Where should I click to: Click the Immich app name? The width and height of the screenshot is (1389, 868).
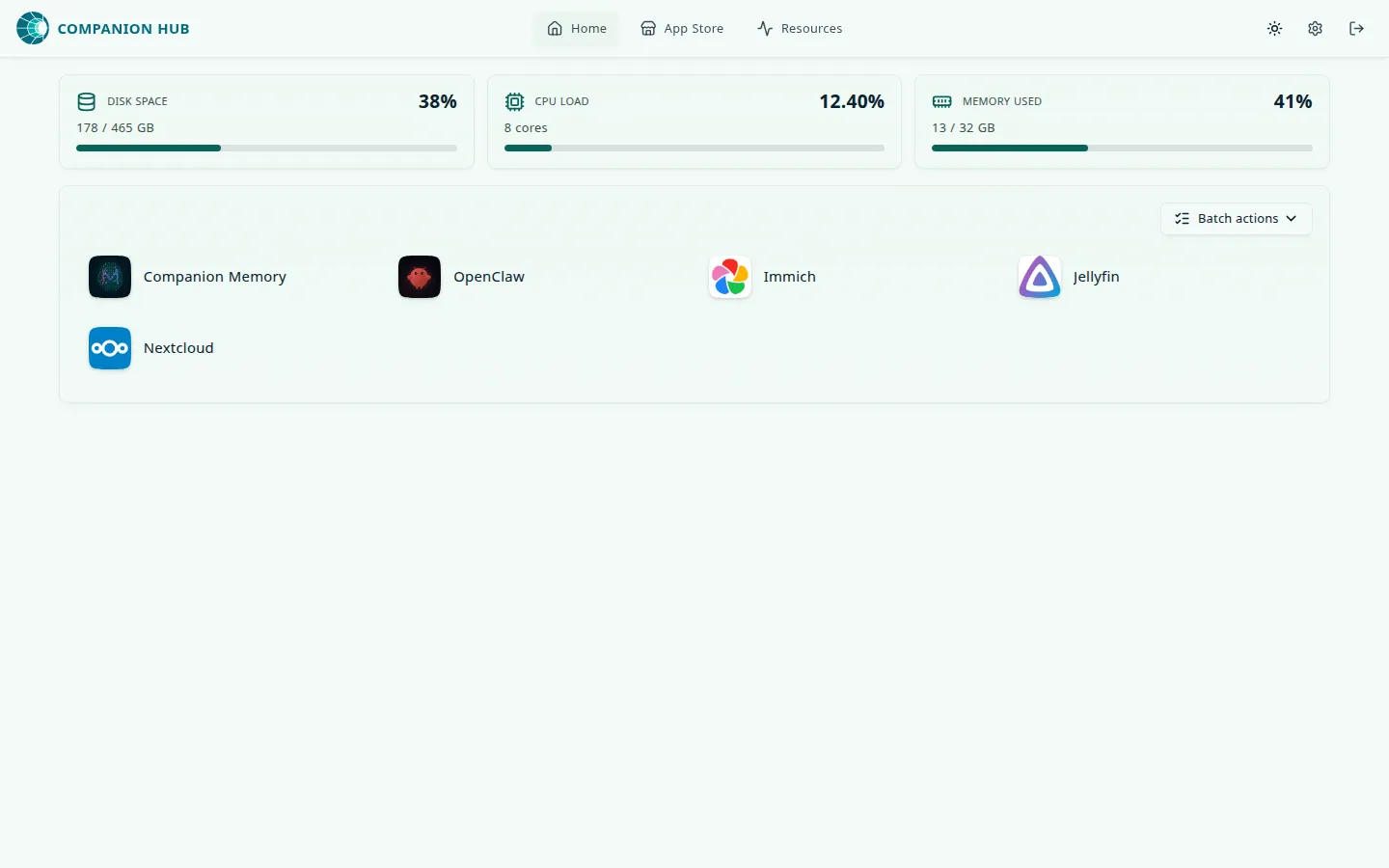(790, 277)
